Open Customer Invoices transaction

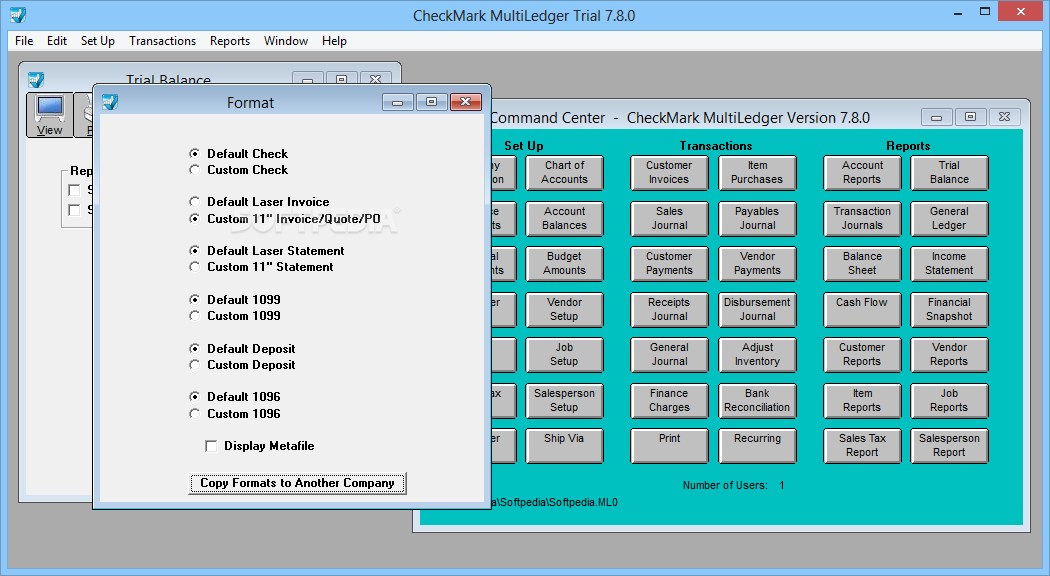(669, 173)
